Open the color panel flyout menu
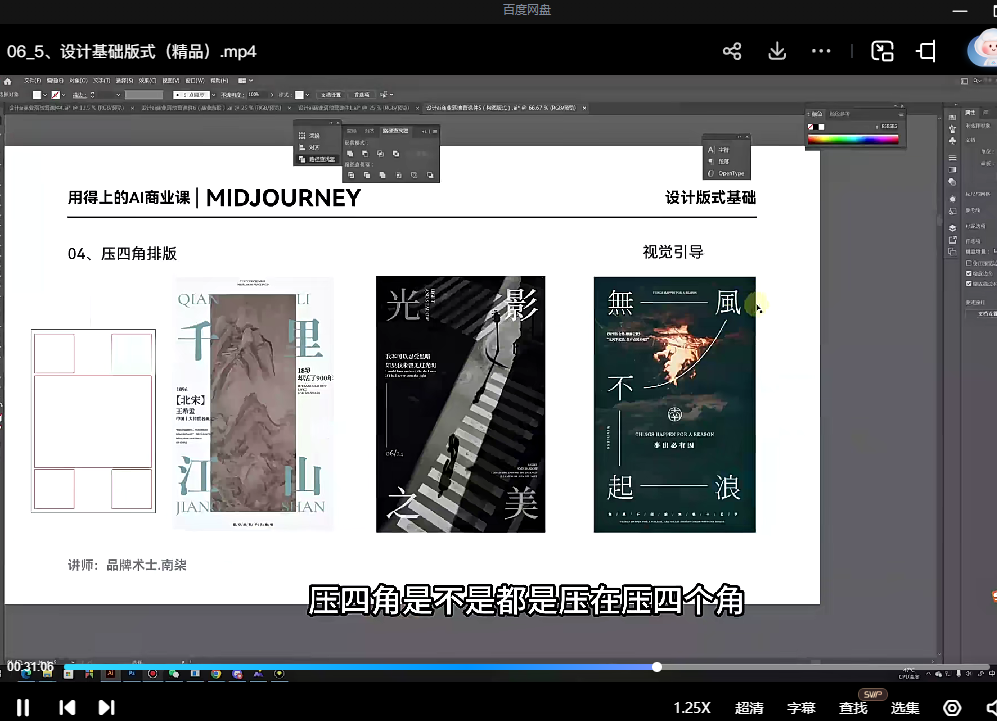This screenshot has width=997, height=721. (900, 114)
